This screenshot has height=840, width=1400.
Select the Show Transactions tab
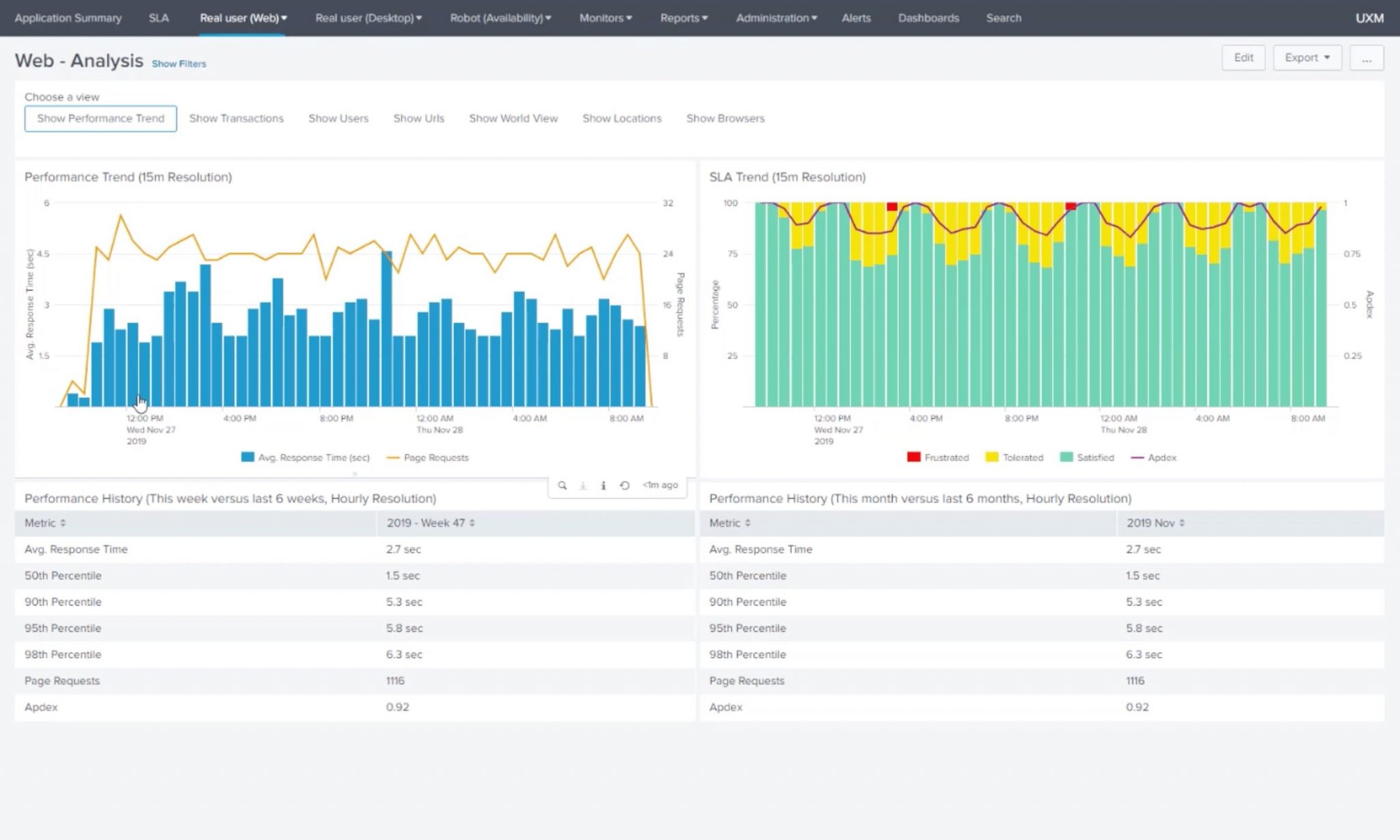tap(235, 118)
